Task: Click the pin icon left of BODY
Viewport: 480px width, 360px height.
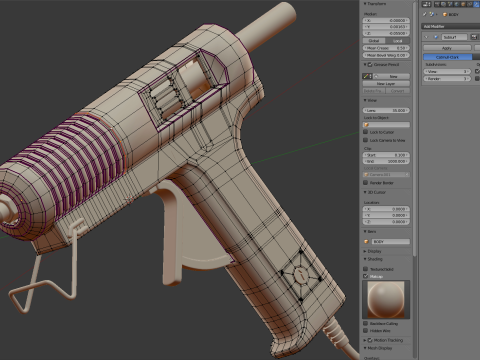Action: coord(425,14)
